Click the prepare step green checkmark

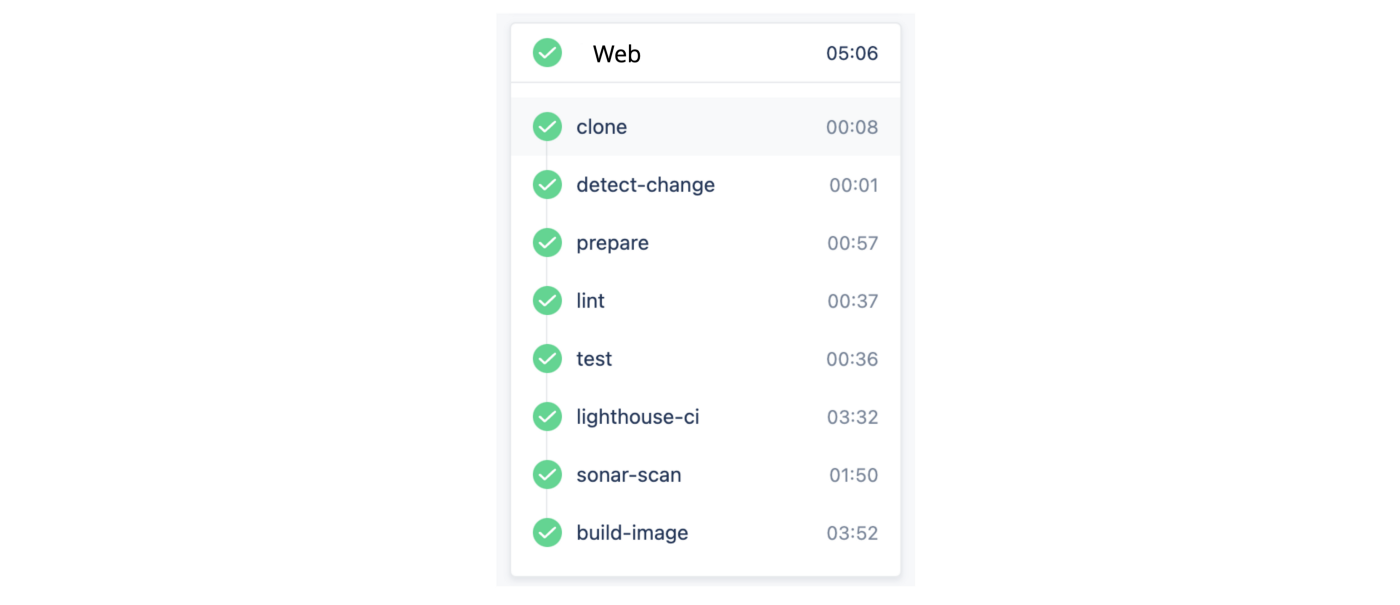(547, 243)
